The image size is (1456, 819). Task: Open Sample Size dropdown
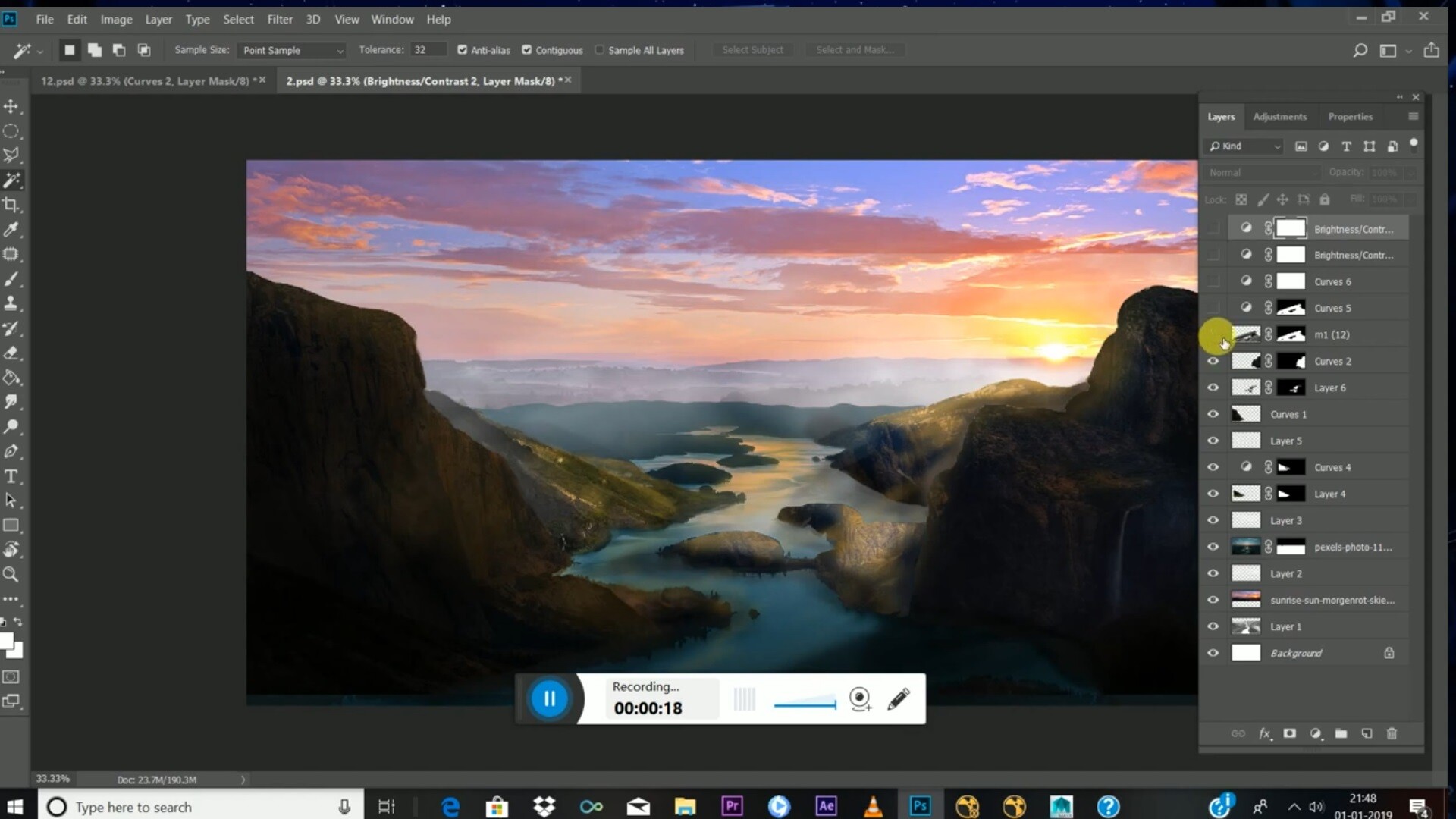pyautogui.click(x=293, y=50)
